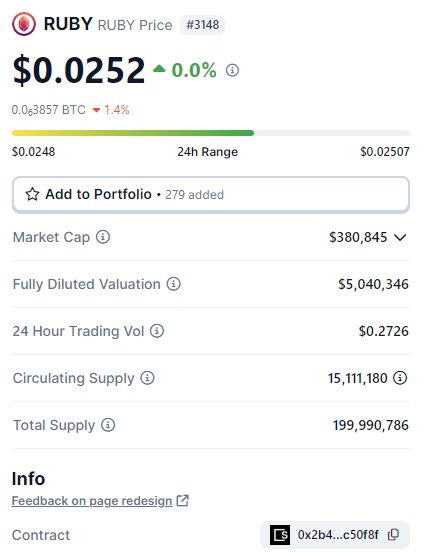
Task: Click the $0.0248 range low value
Action: pos(34,152)
